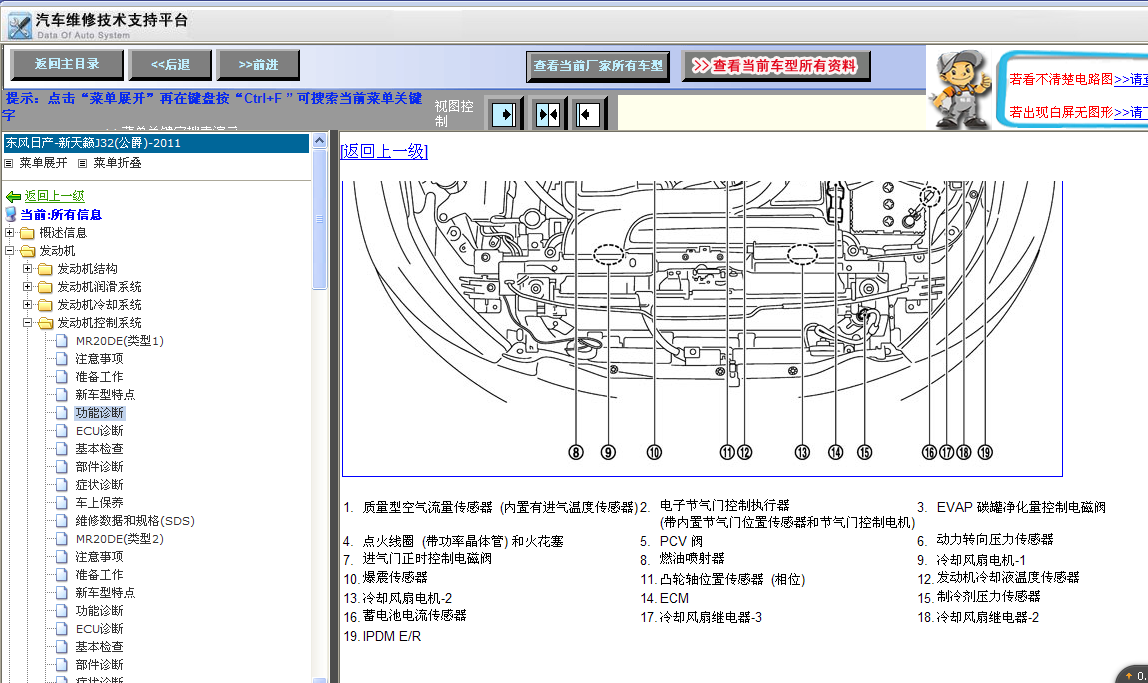Click the center-split view control icon

[547, 114]
